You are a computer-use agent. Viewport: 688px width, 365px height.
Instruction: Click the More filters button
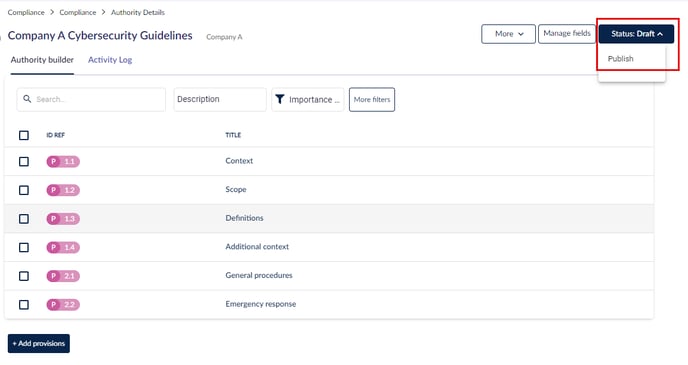coord(372,100)
